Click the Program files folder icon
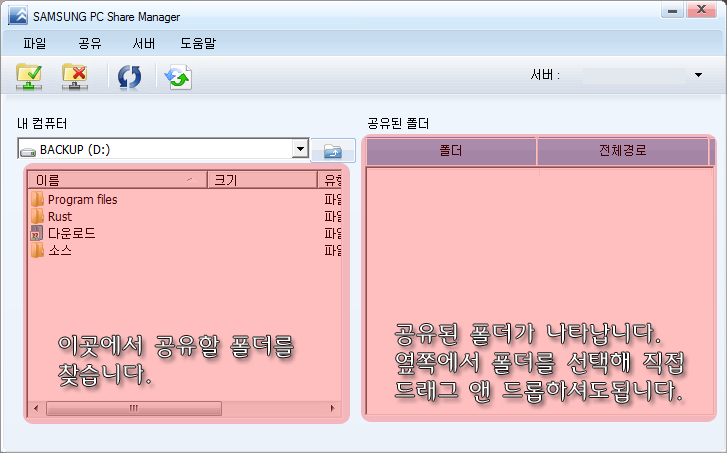Screen dimensions: 727x453 click(x=37, y=199)
